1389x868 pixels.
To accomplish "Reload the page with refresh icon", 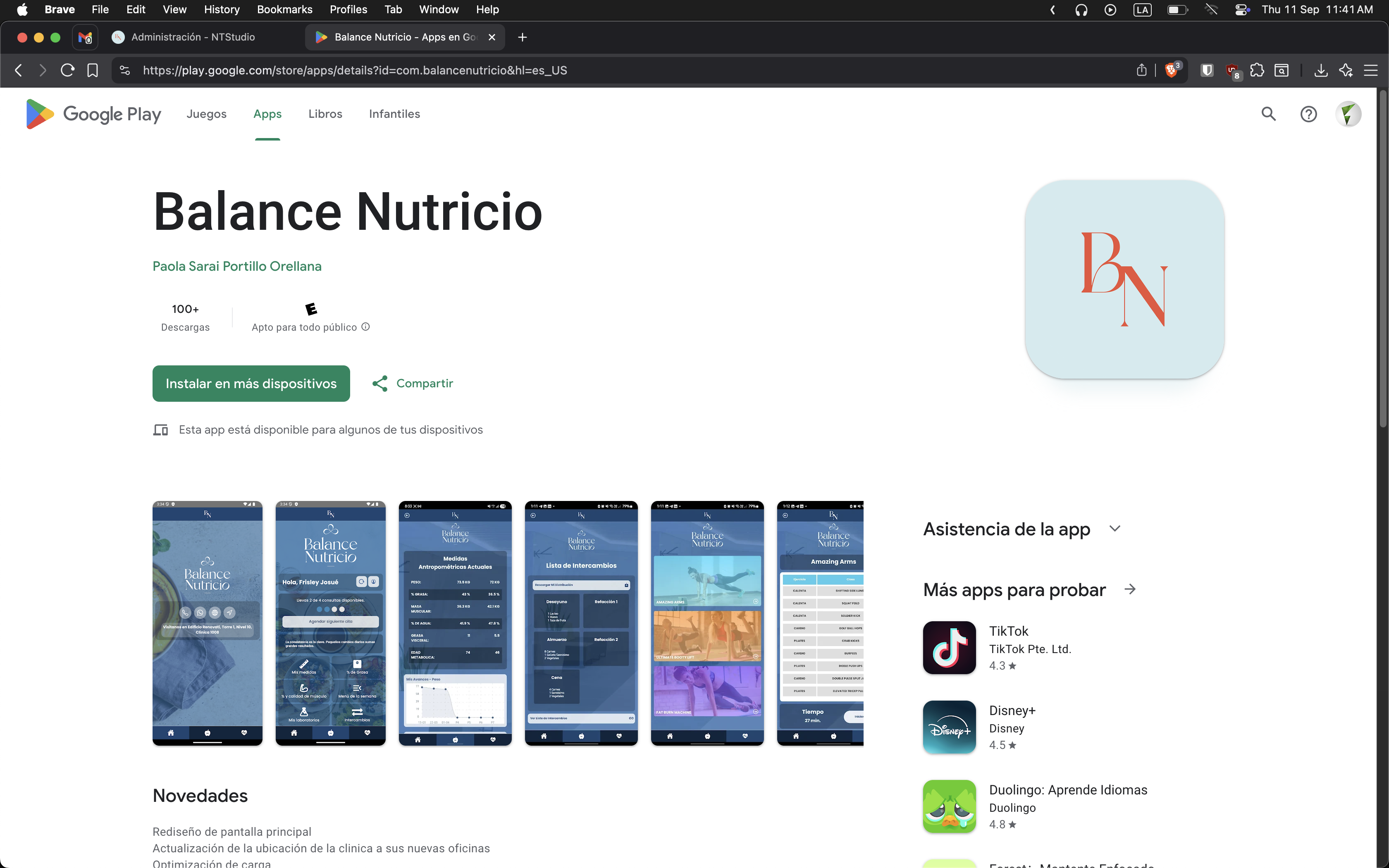I will click(68, 70).
